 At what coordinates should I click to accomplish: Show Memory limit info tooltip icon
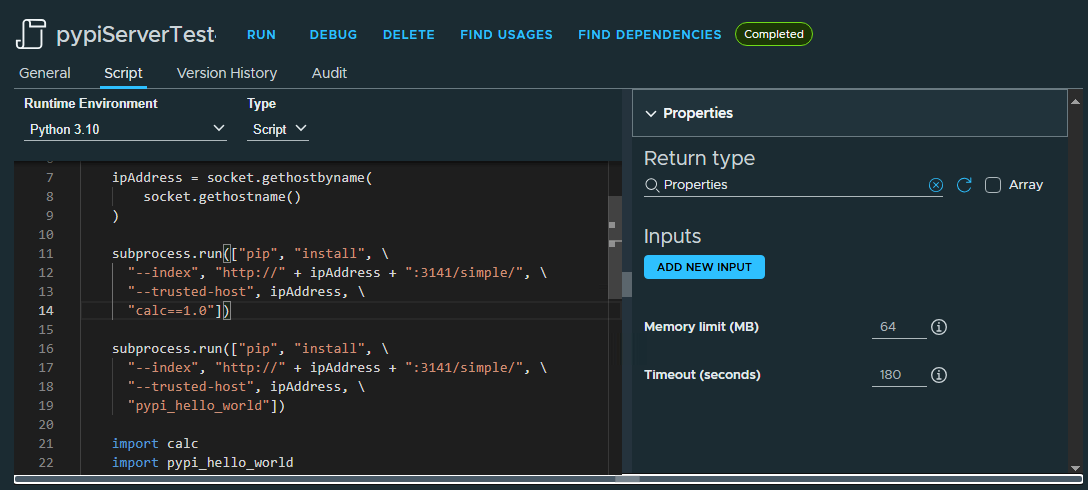[939, 327]
